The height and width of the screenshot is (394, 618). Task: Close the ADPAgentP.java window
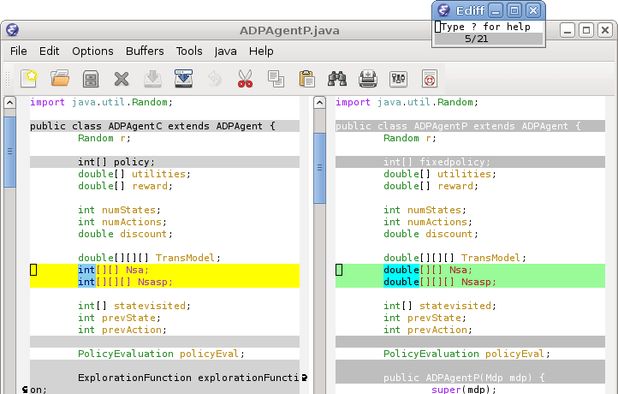click(x=605, y=30)
